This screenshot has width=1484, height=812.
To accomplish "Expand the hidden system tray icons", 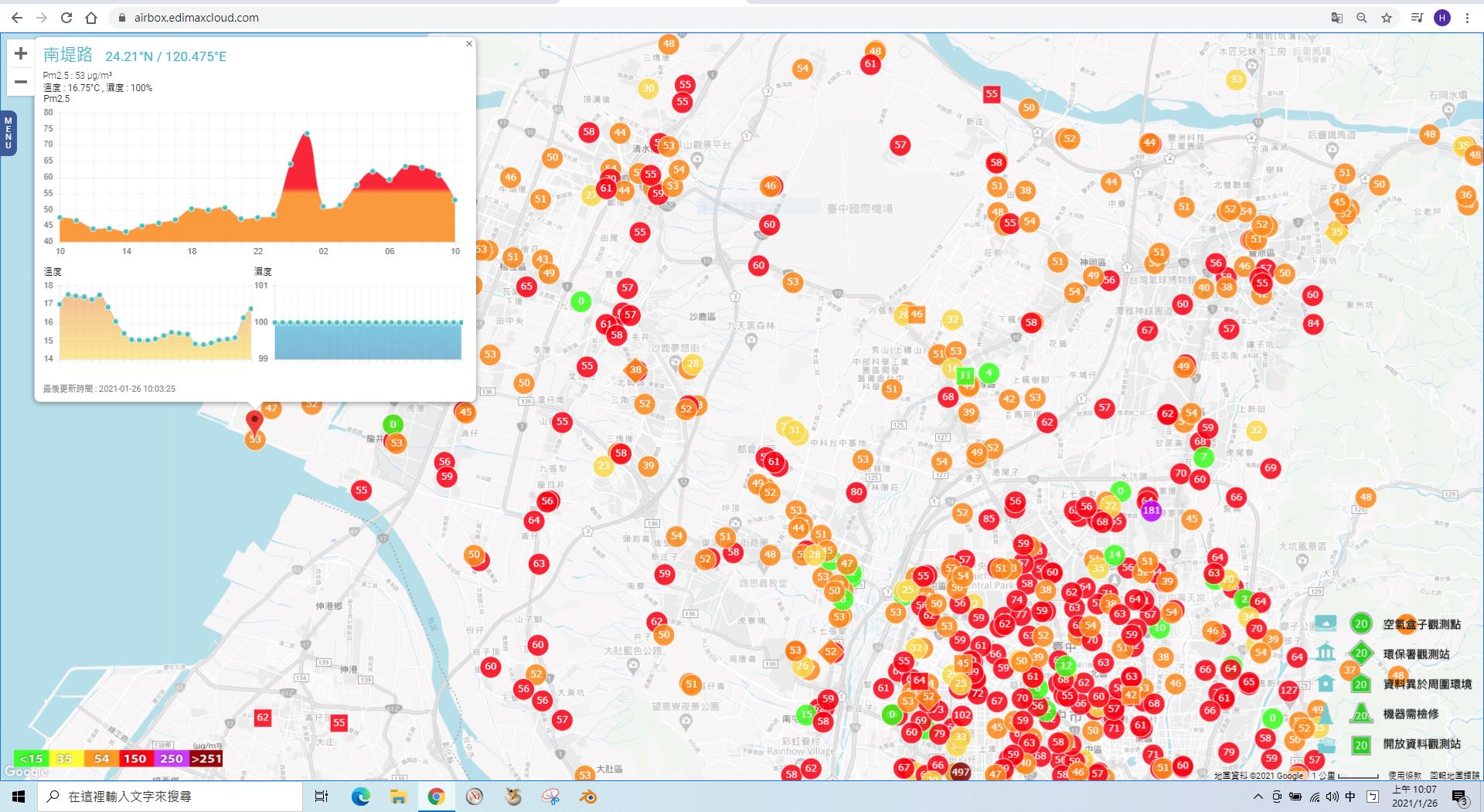I will pyautogui.click(x=1258, y=797).
